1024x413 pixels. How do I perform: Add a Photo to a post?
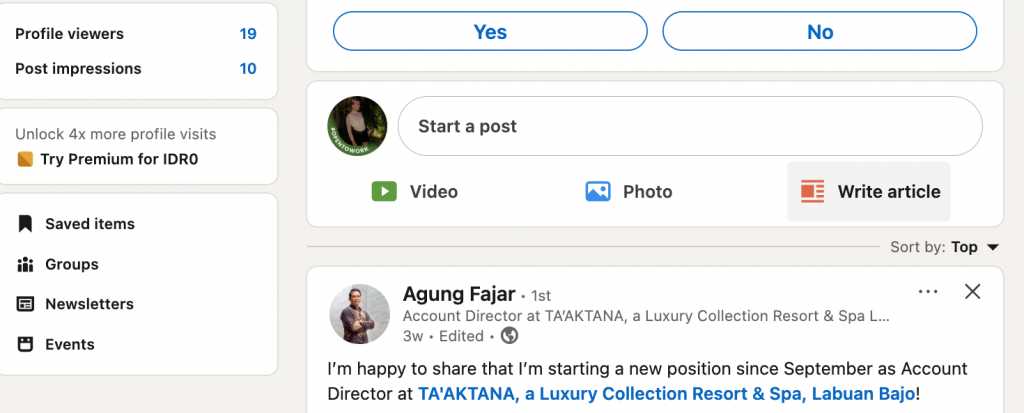coord(629,191)
